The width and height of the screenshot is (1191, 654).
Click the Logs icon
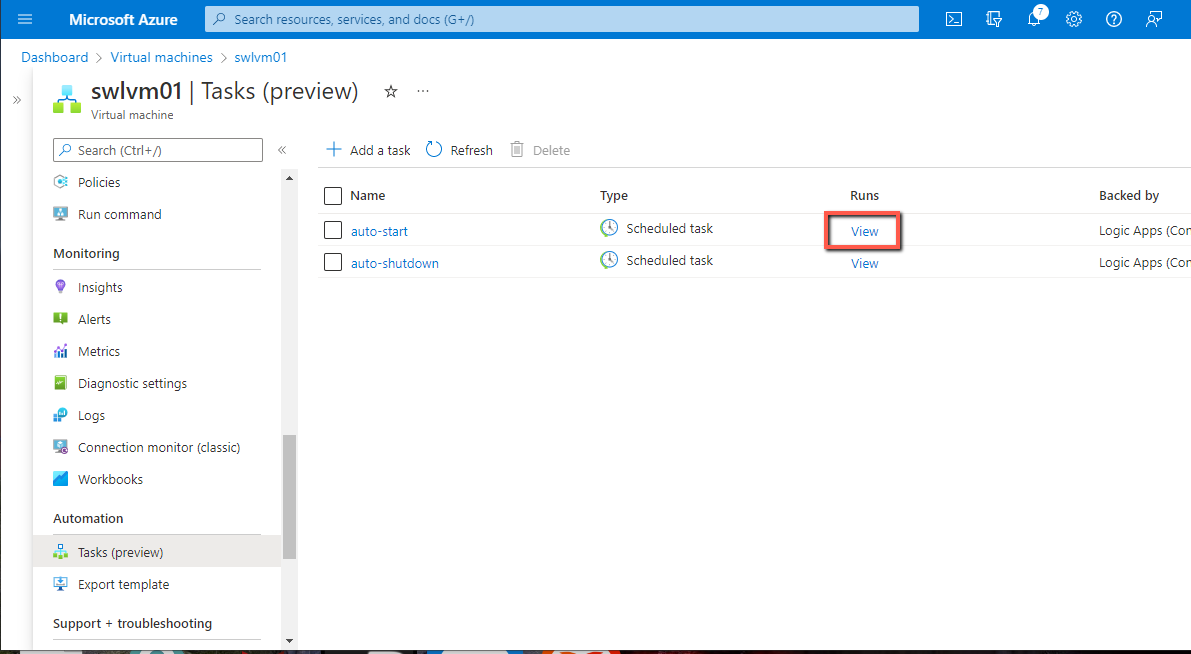coord(61,415)
